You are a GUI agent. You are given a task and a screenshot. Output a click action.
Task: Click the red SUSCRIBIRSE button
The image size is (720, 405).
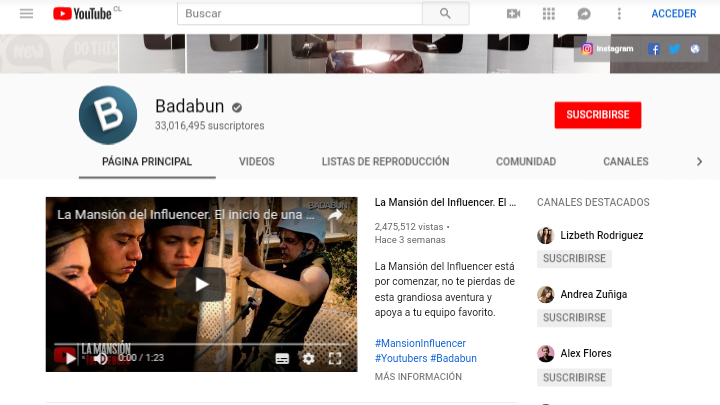coord(597,115)
